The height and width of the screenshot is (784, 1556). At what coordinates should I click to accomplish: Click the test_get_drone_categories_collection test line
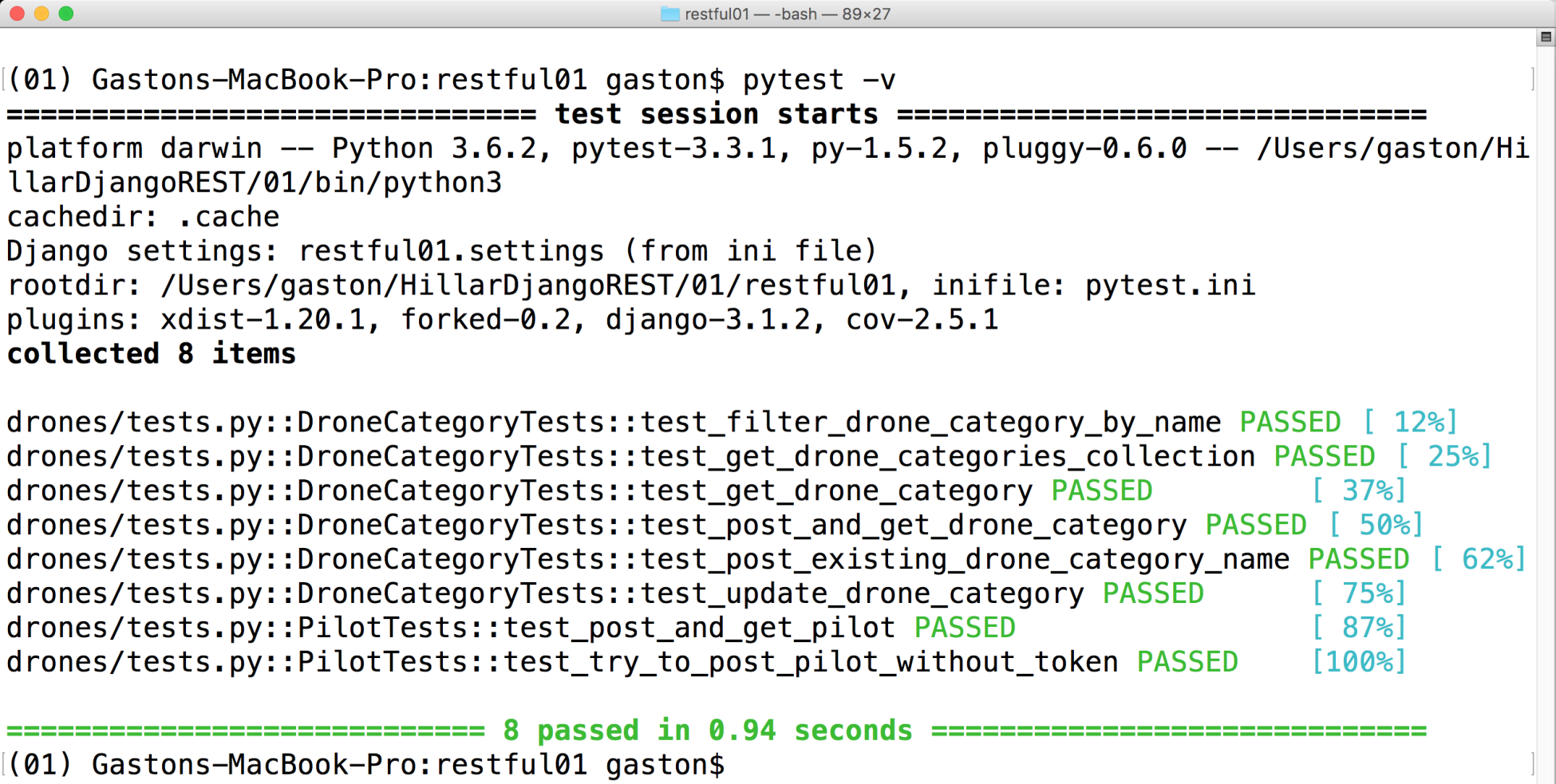coord(749,456)
